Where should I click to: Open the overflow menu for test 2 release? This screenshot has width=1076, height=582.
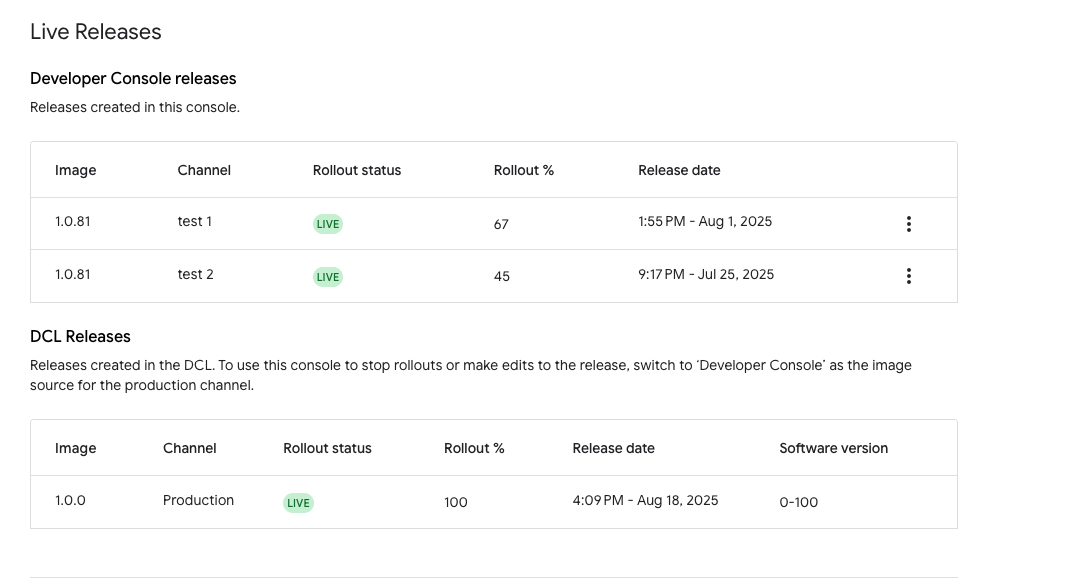pyautogui.click(x=908, y=275)
